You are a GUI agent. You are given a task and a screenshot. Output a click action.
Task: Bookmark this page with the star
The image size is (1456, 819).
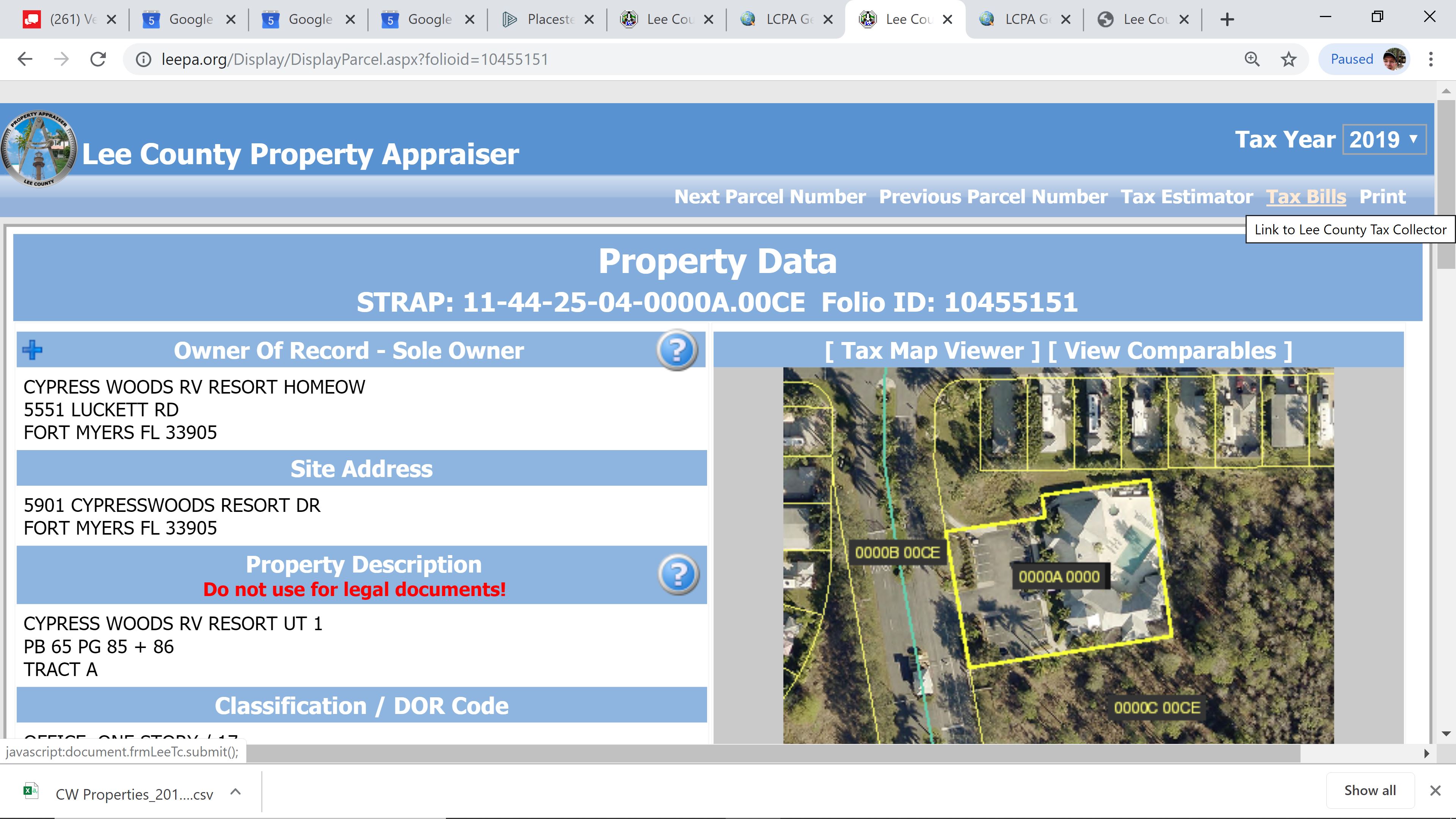point(1288,60)
